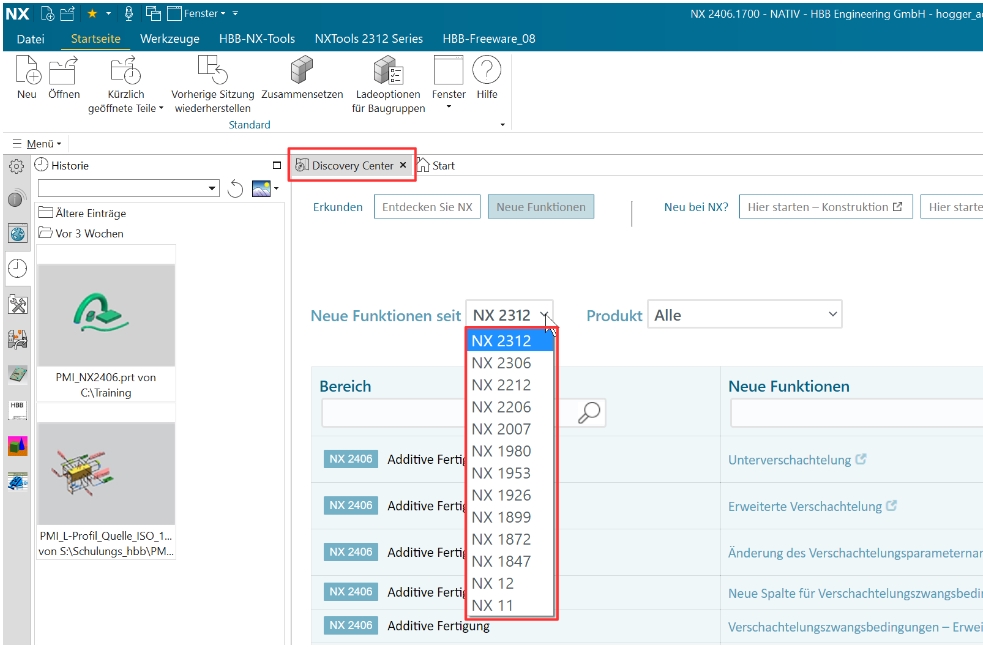Switch to NXTools 2312 Series tab
This screenshot has height=650, width=983.
tap(369, 39)
